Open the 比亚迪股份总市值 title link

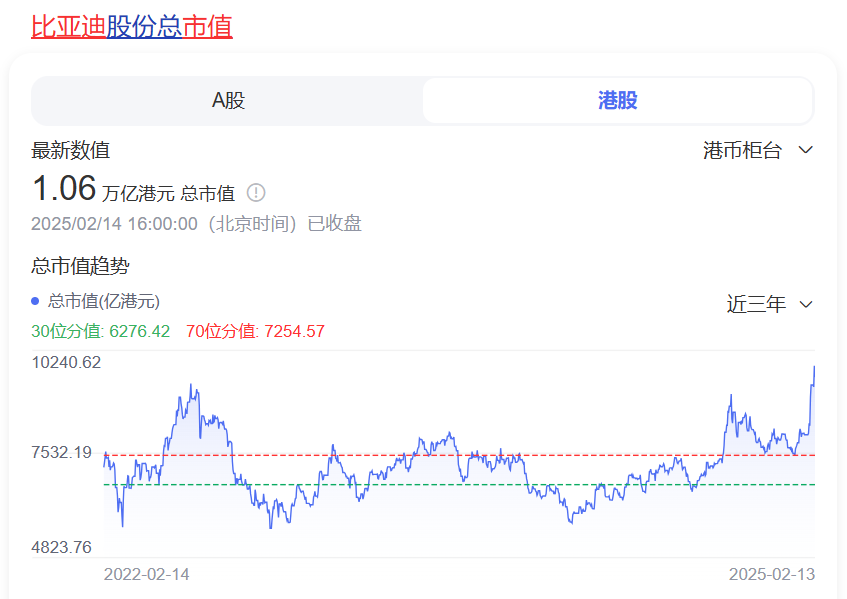click(131, 26)
